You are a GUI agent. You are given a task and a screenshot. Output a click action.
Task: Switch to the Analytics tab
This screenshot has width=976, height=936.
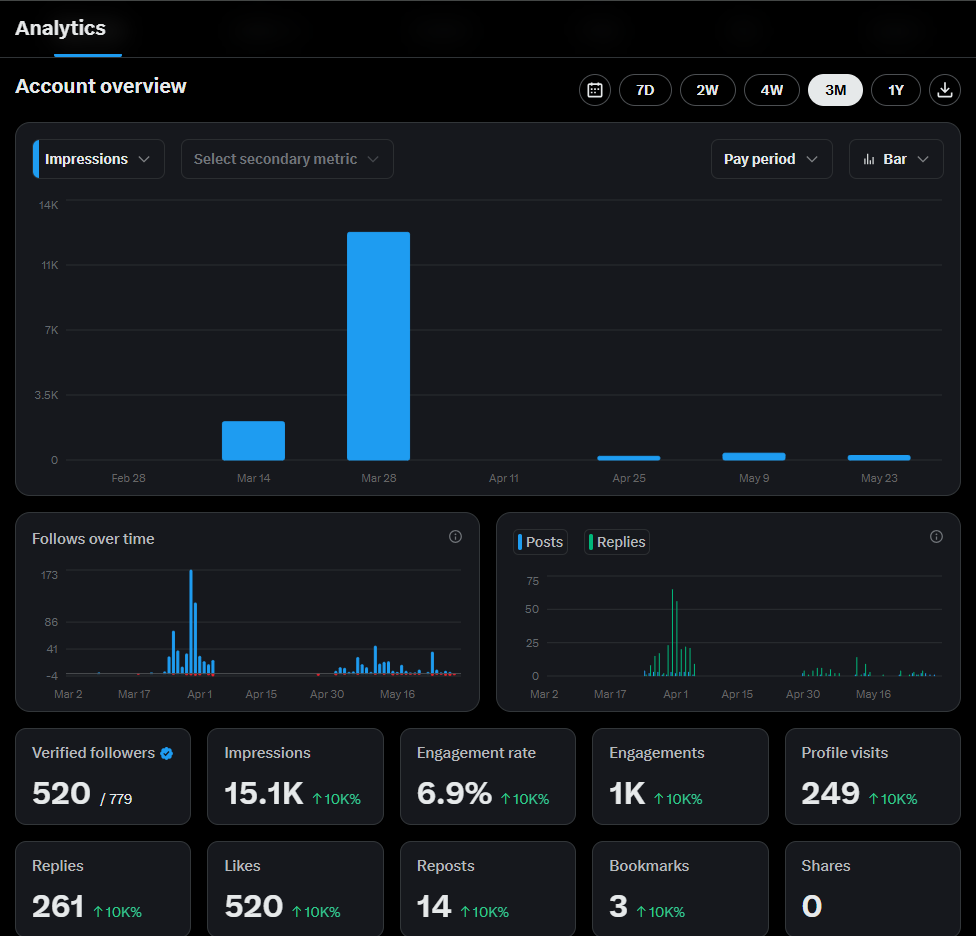(x=60, y=29)
